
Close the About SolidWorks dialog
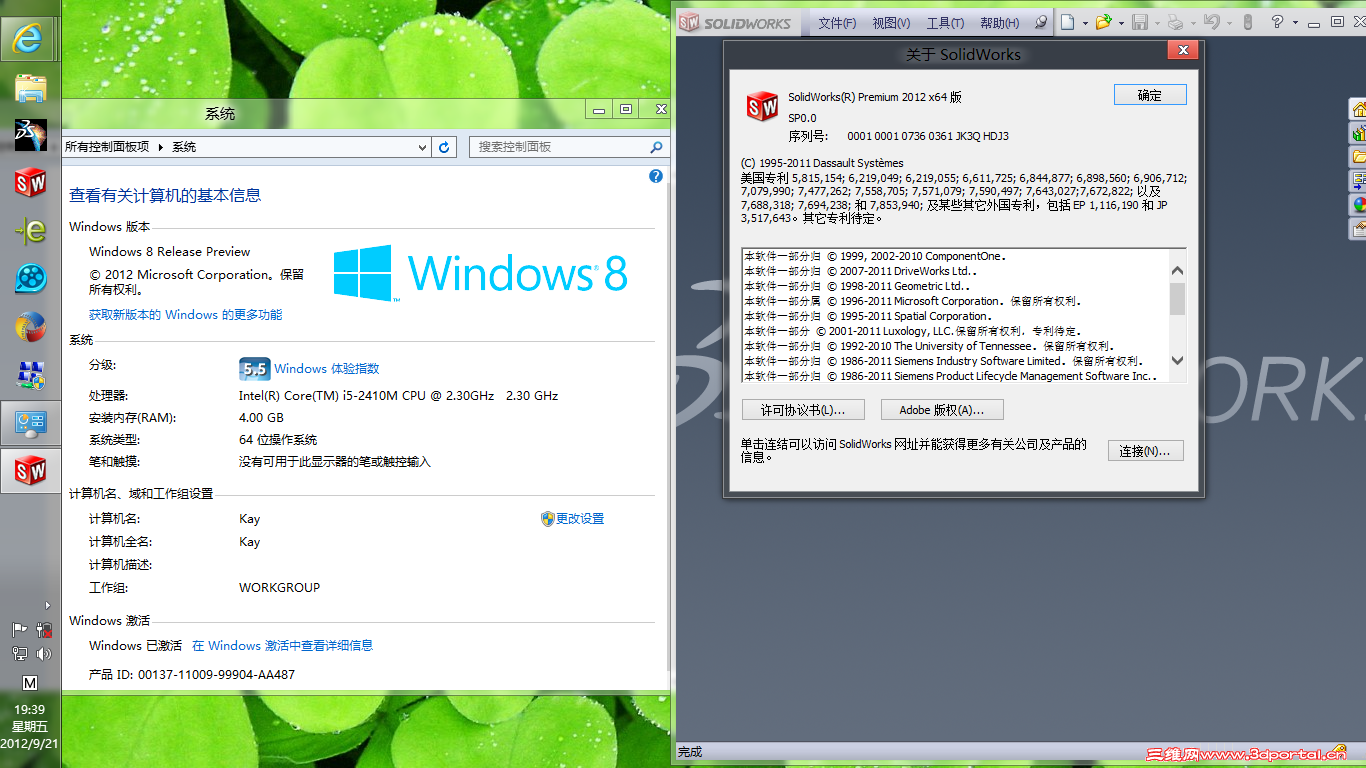(x=1183, y=51)
